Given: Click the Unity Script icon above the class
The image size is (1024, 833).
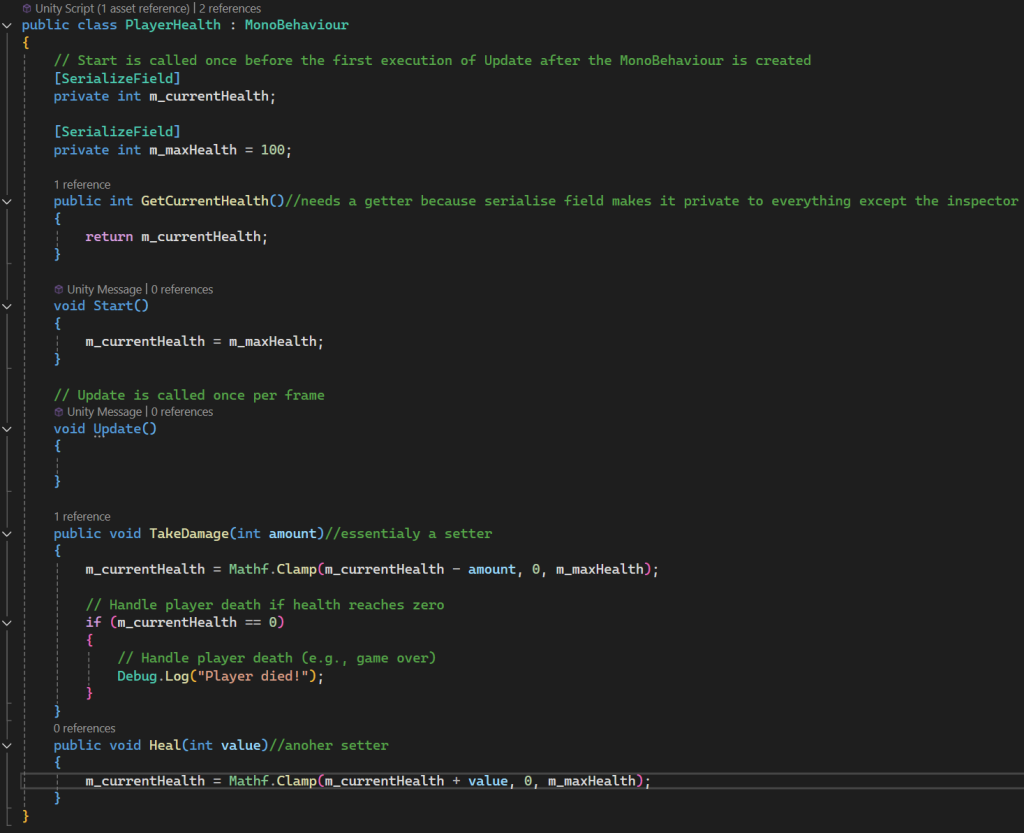Looking at the screenshot, I should (x=27, y=8).
